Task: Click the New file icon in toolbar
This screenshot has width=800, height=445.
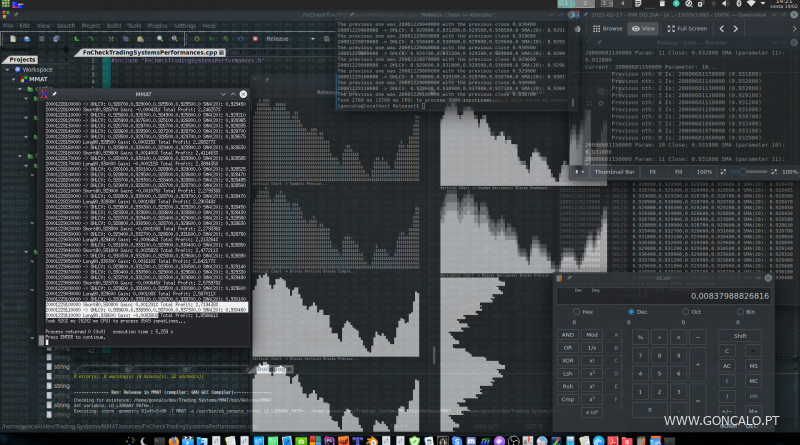Action: click(12, 39)
